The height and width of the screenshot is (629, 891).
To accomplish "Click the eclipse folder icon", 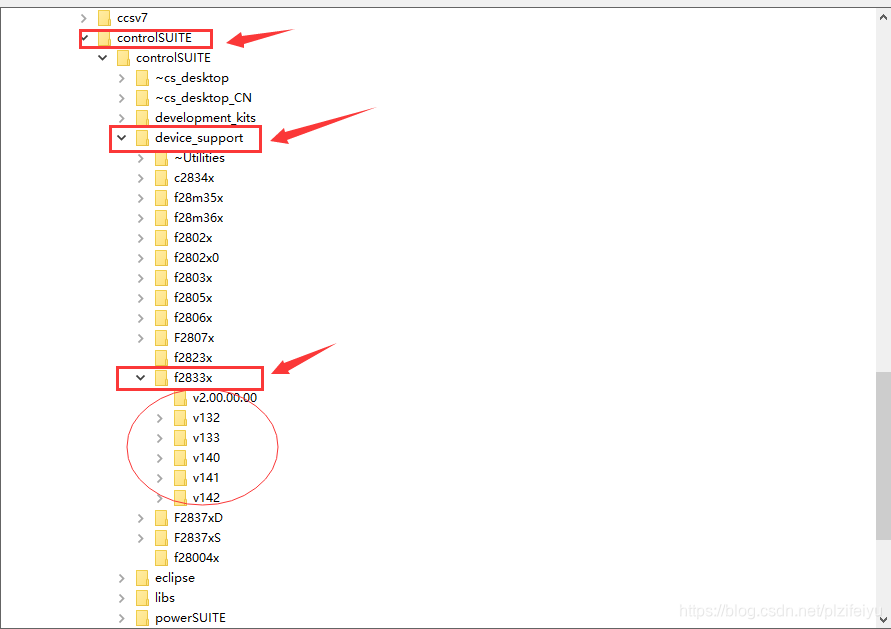I will click(143, 578).
